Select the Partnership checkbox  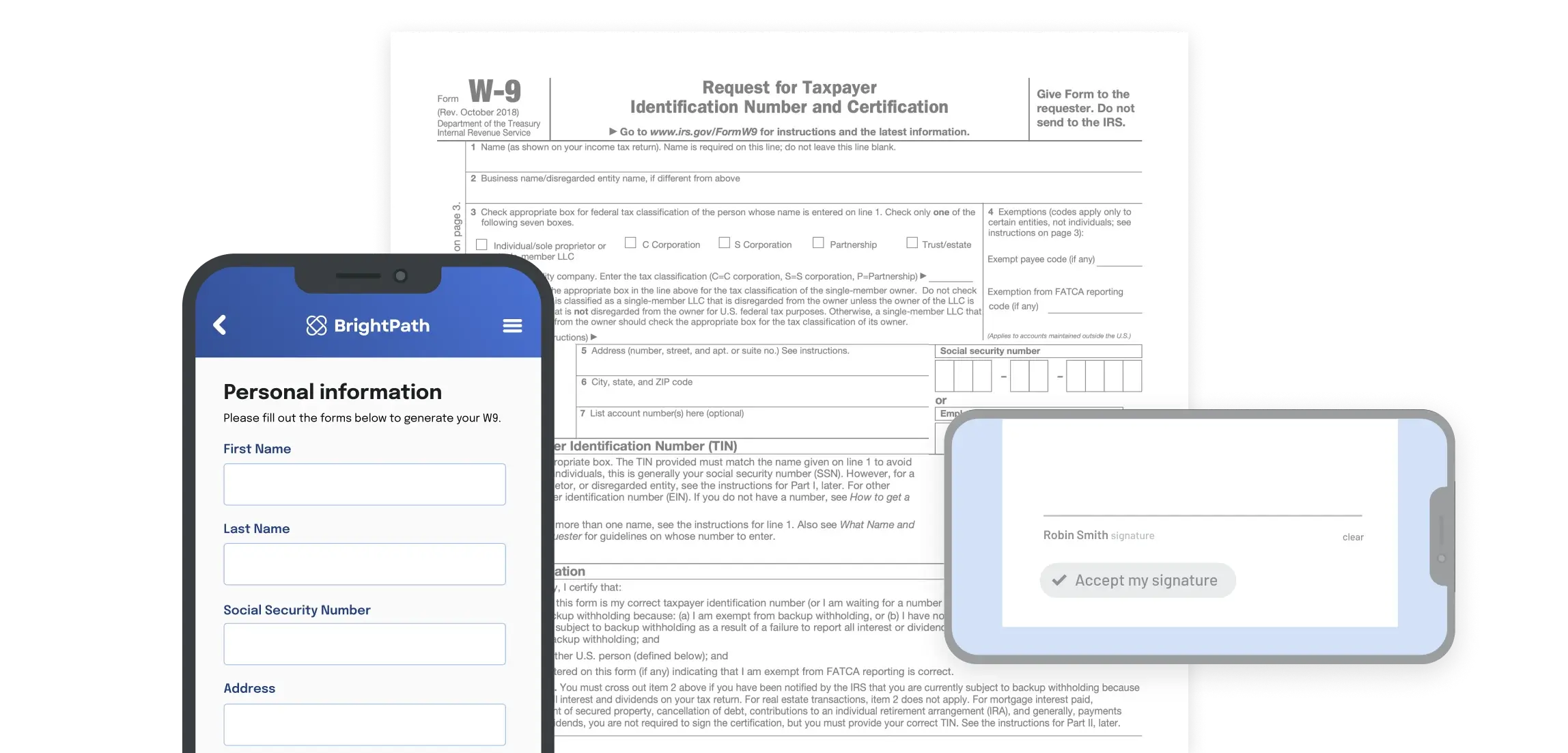point(817,243)
